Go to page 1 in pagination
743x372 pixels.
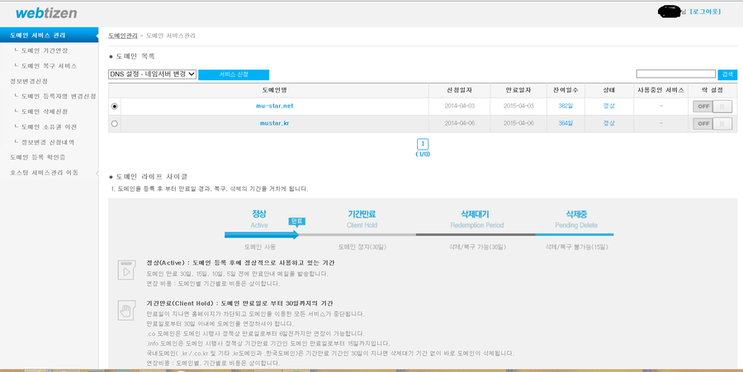[423, 144]
